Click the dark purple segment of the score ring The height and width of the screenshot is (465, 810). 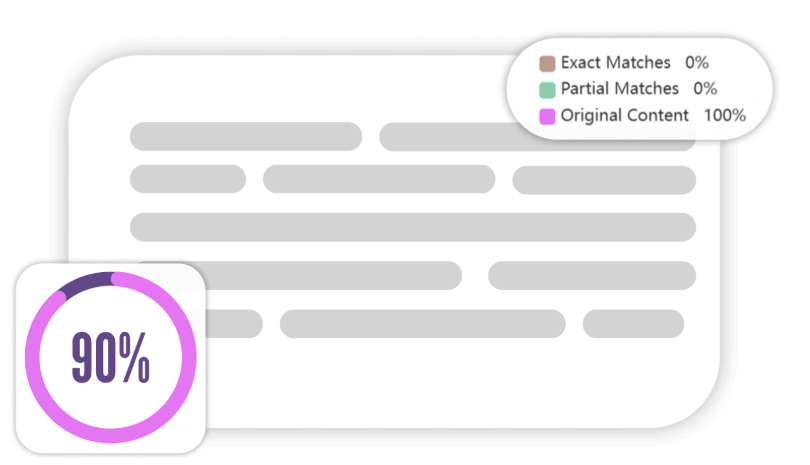(x=85, y=282)
